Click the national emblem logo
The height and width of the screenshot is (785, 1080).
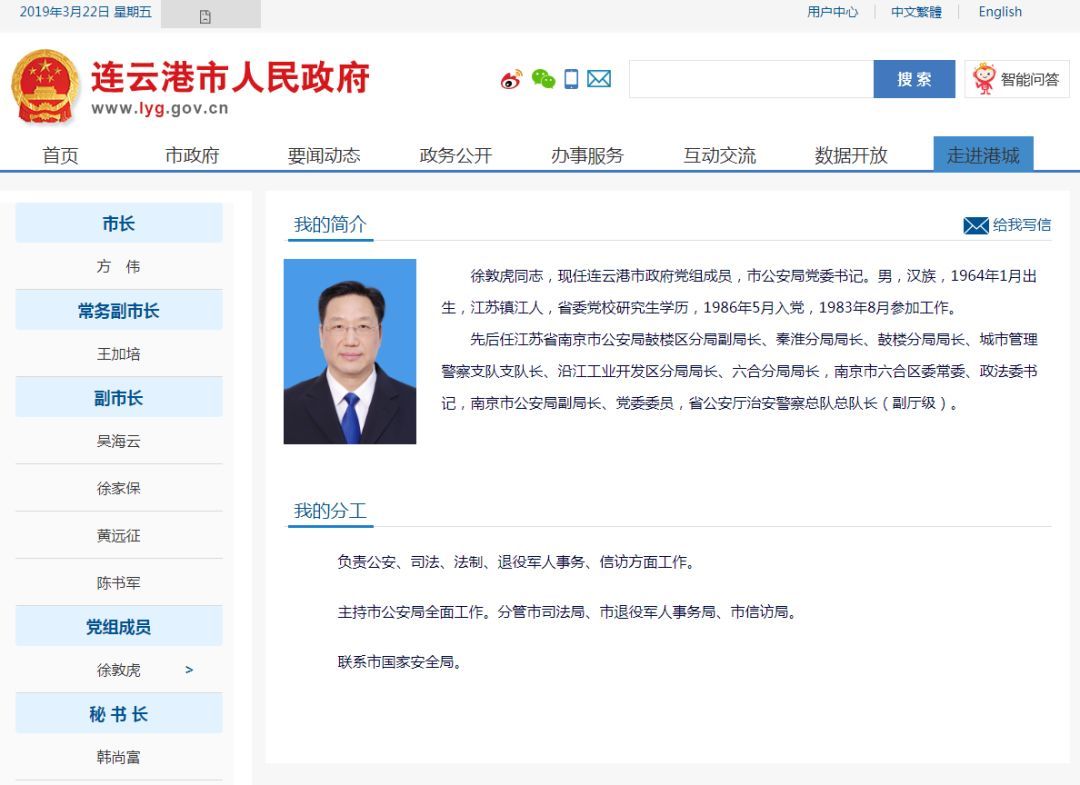tap(45, 85)
